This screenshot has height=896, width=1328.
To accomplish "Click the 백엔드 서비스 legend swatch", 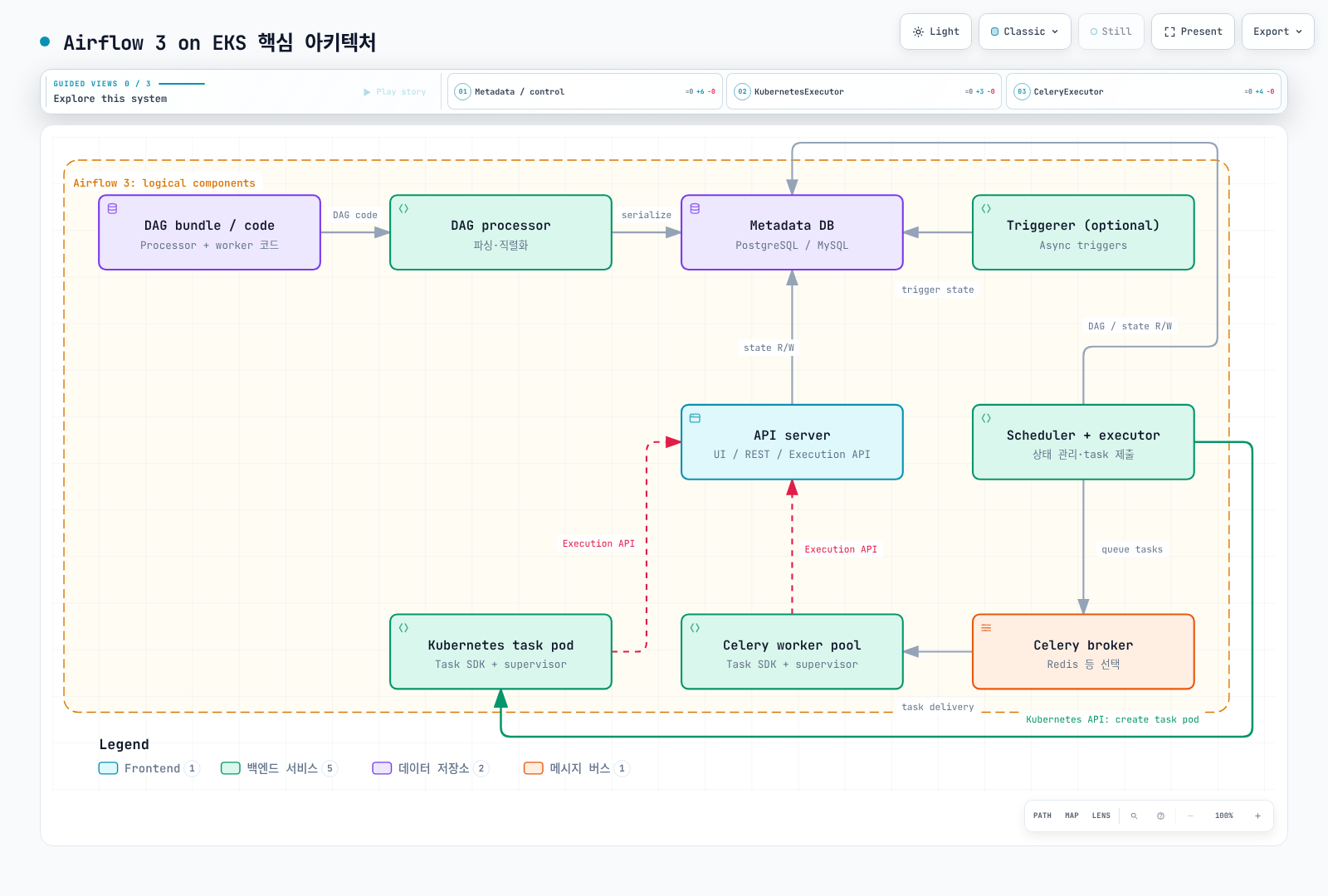I will pyautogui.click(x=231, y=768).
